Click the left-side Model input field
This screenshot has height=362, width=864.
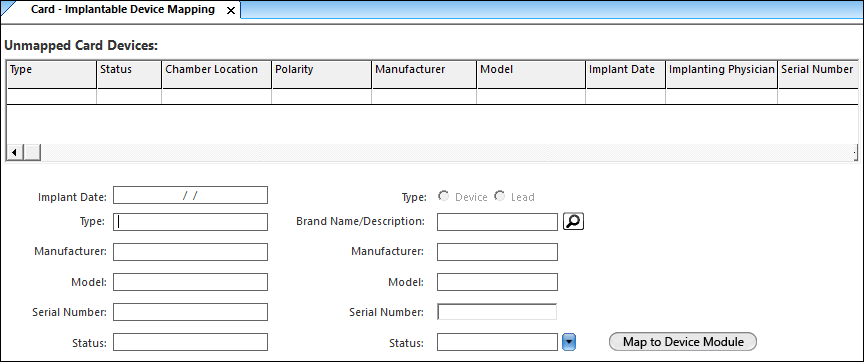190,282
